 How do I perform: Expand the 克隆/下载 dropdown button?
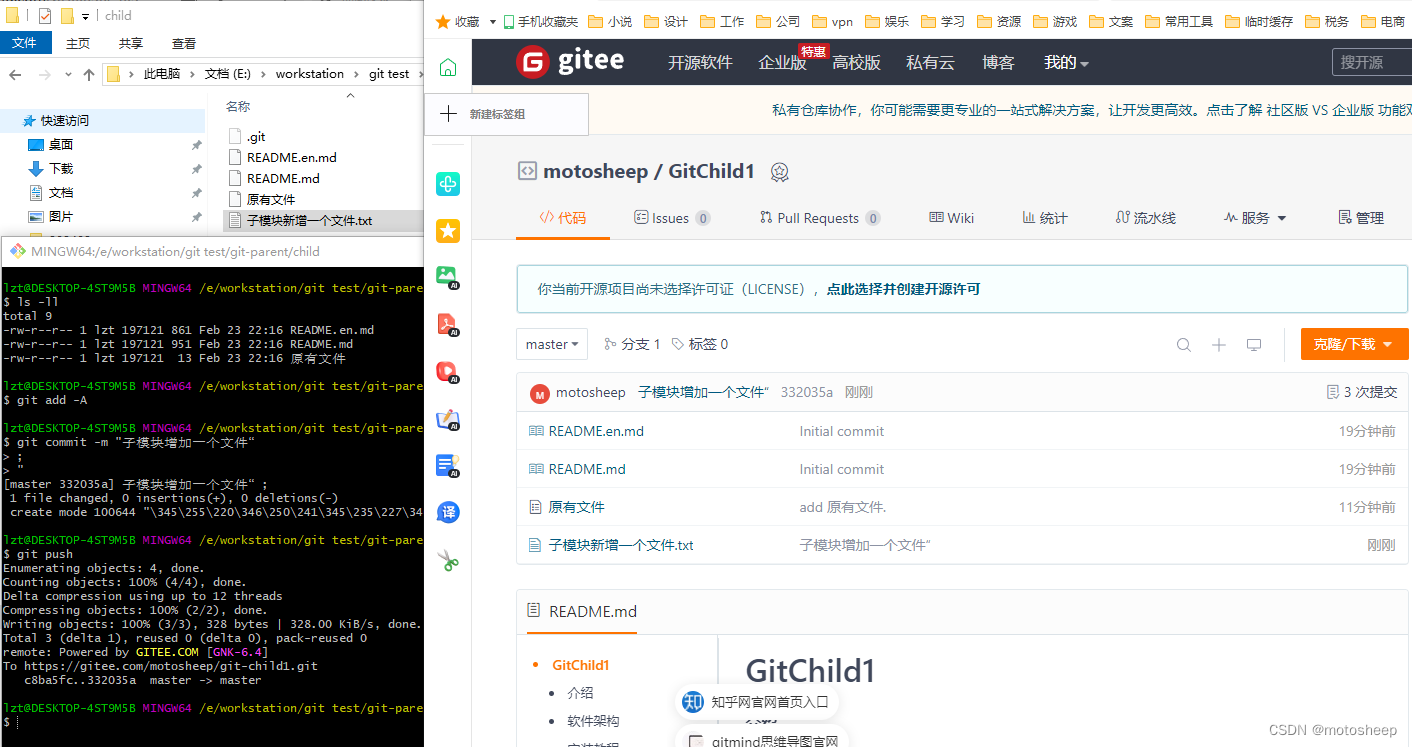tap(1354, 344)
